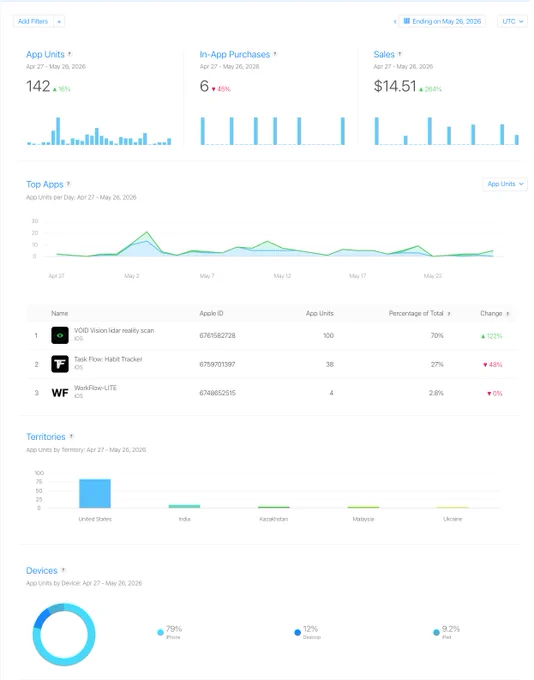Select the Ukraine axis label
Viewport: 534px width, 680px height.
click(x=452, y=519)
